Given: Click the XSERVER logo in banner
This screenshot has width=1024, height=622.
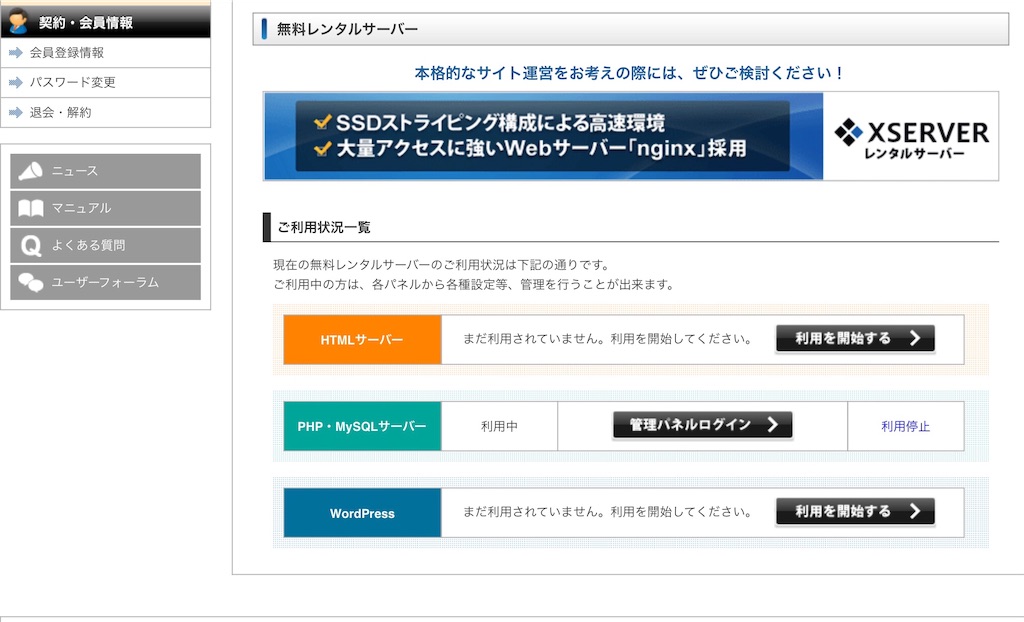Looking at the screenshot, I should click(912, 137).
